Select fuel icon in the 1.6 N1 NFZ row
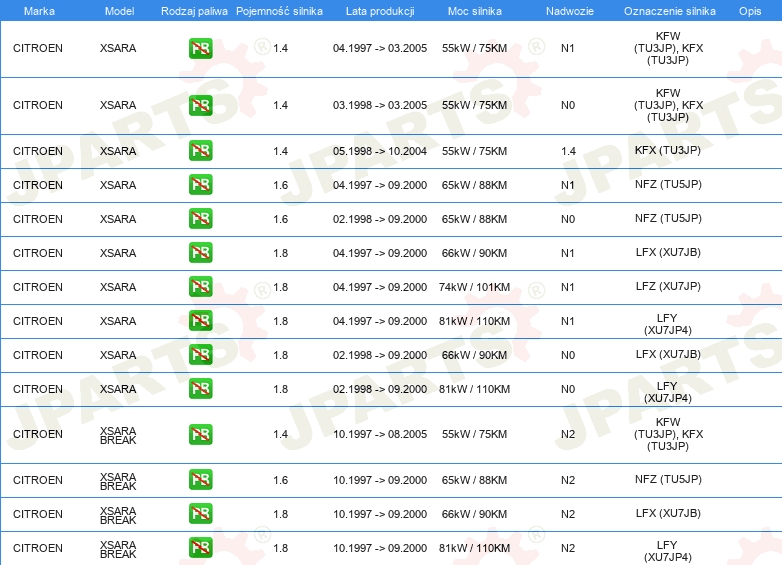The image size is (782, 565). (x=200, y=185)
